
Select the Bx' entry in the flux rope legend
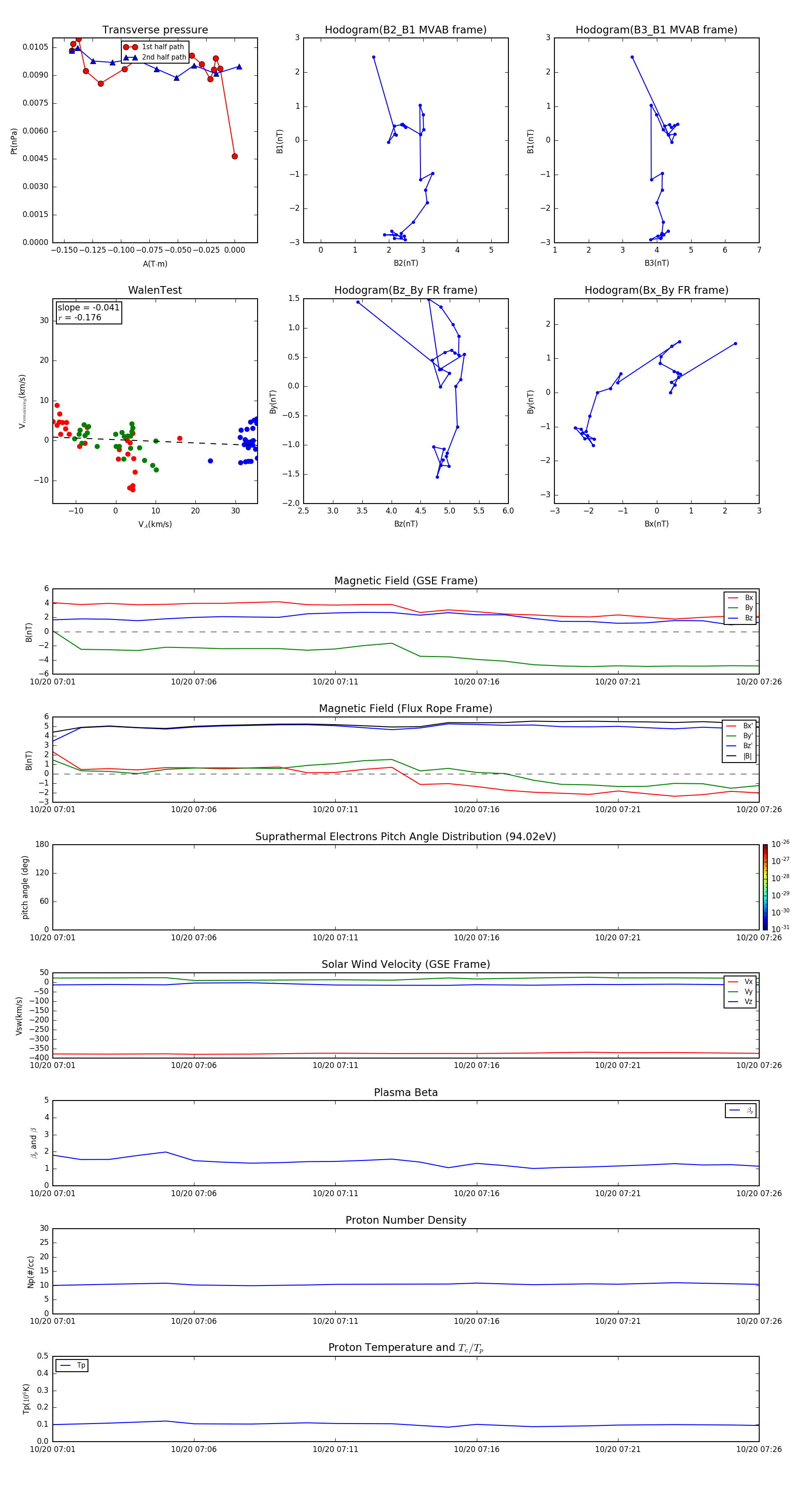(740, 726)
